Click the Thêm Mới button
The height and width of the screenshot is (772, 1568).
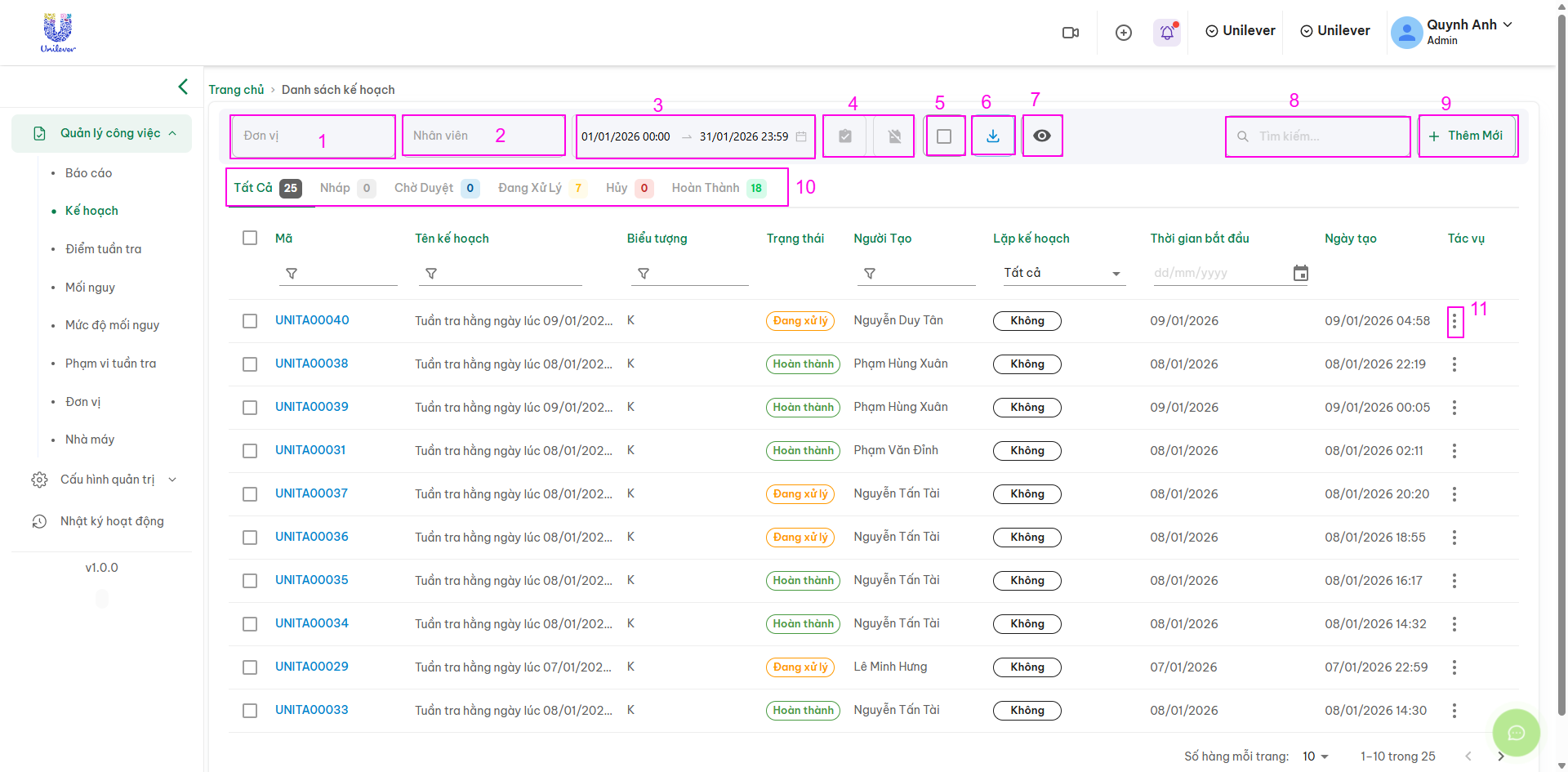tap(1467, 136)
